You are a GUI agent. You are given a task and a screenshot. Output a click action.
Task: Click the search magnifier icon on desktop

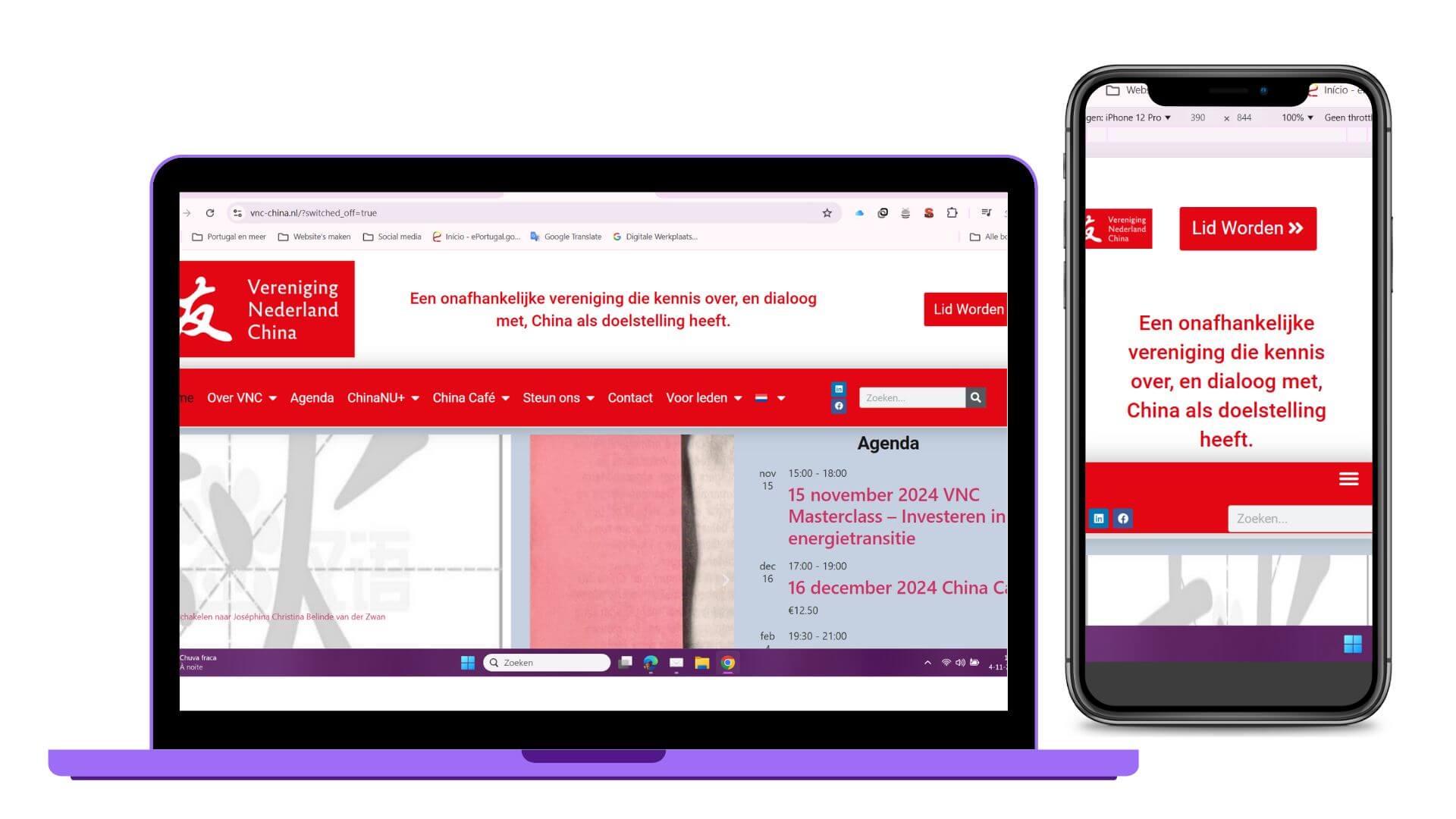tap(975, 398)
